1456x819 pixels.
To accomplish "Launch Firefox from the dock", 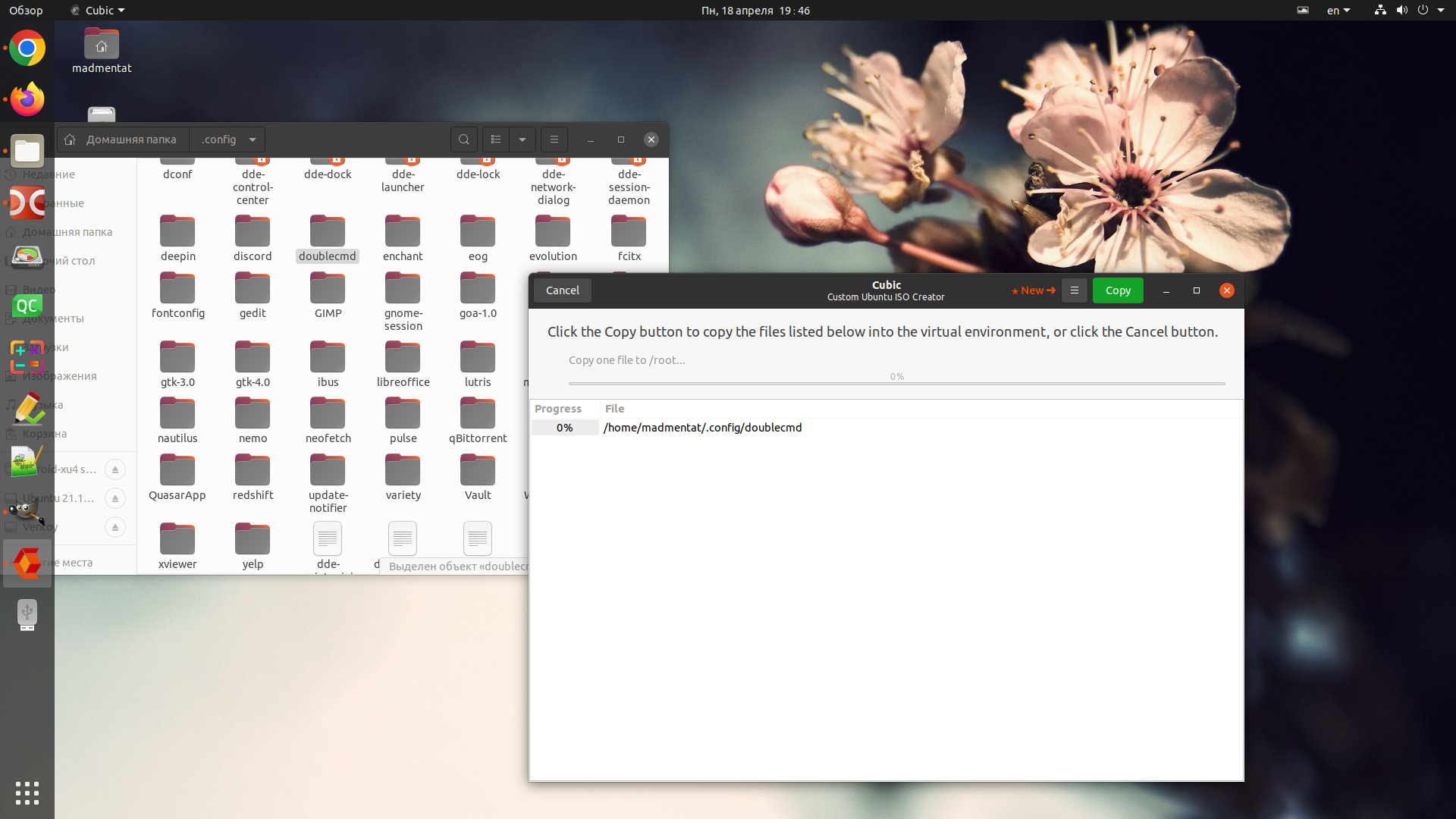I will click(27, 99).
